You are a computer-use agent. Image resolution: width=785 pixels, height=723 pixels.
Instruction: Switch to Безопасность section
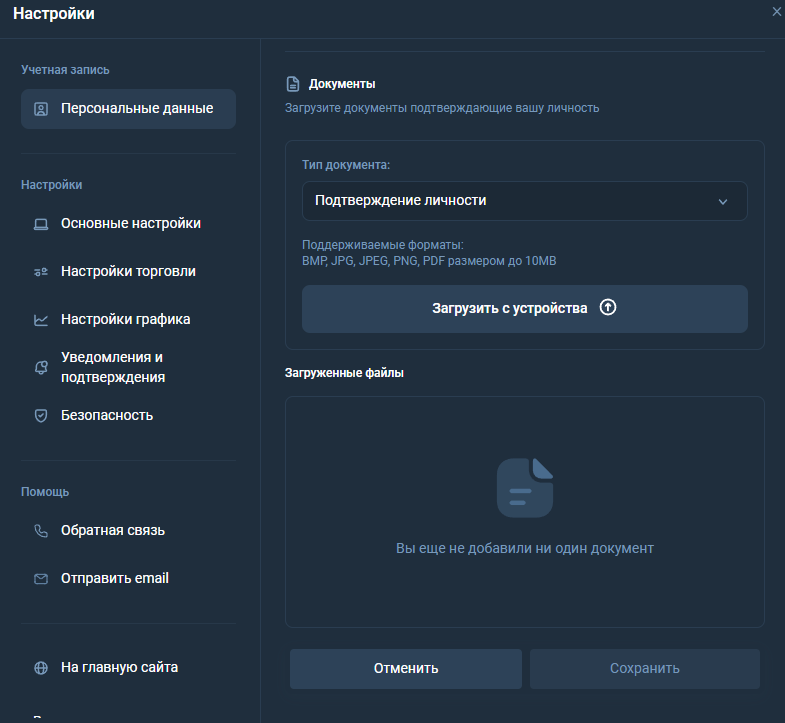click(x=128, y=416)
